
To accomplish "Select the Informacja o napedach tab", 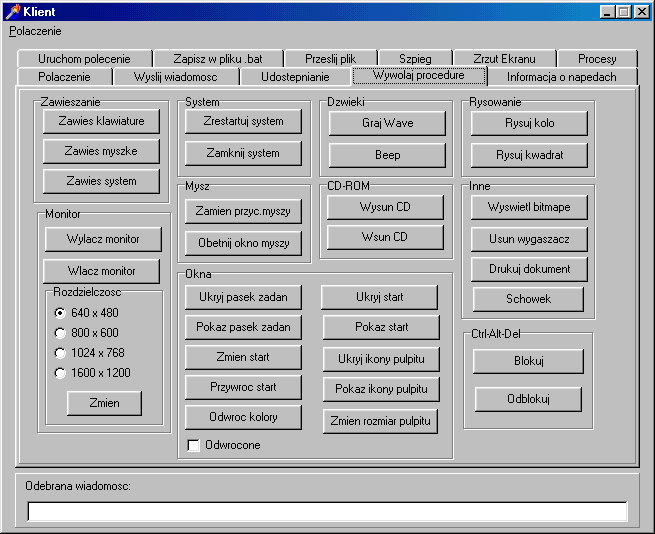I will coord(561,77).
